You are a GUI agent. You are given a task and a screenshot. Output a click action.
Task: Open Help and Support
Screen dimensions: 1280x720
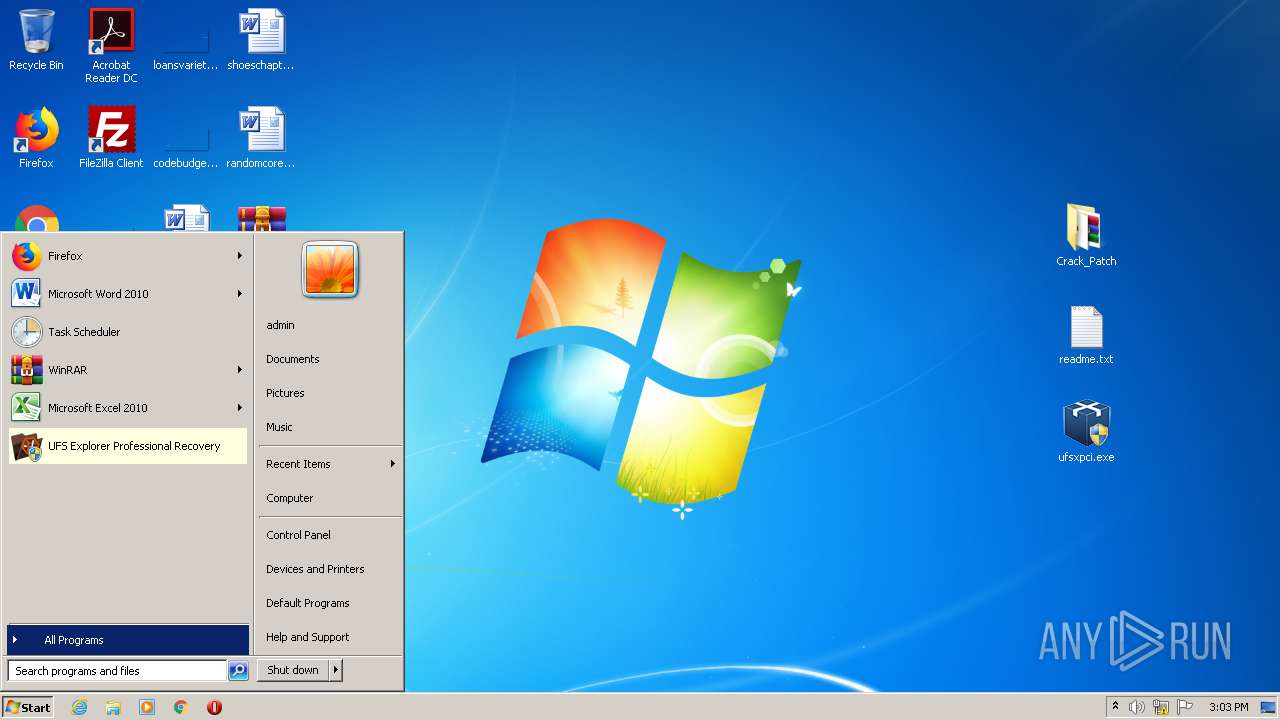click(x=308, y=637)
